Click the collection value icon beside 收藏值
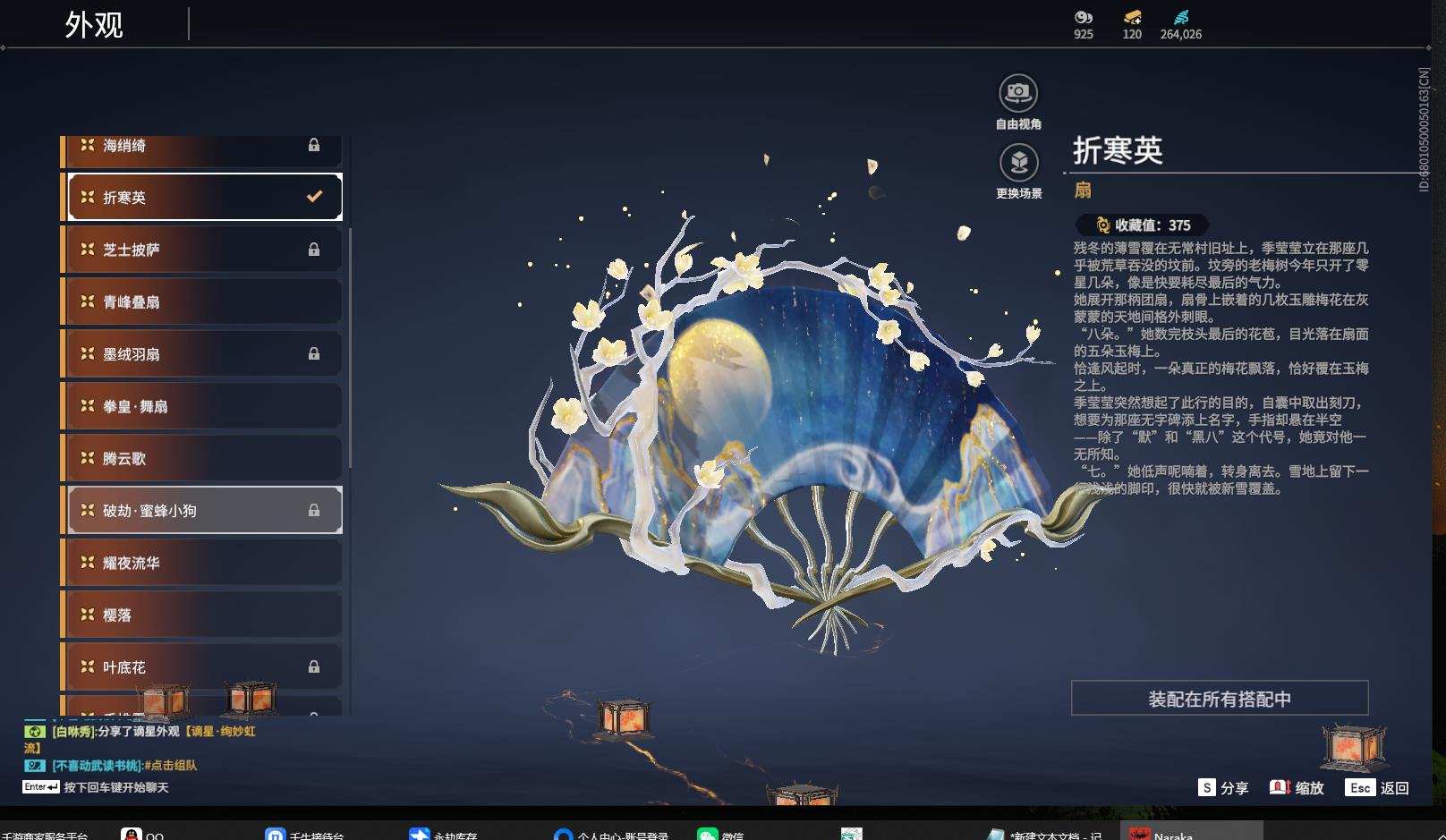This screenshot has height=840, width=1446. pos(1103,225)
